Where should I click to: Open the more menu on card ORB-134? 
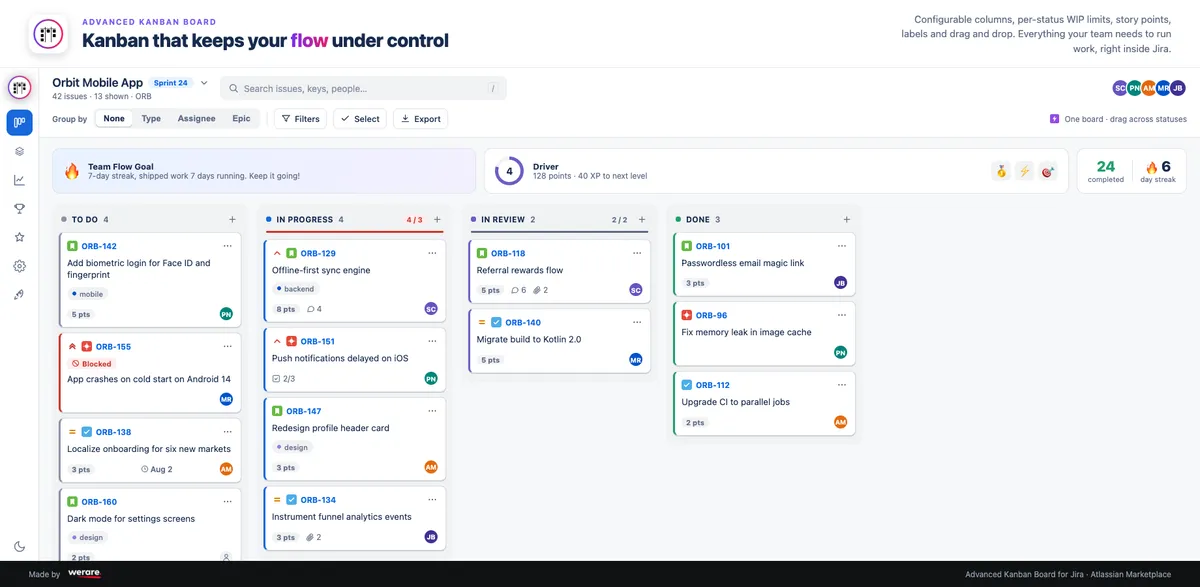click(x=433, y=499)
